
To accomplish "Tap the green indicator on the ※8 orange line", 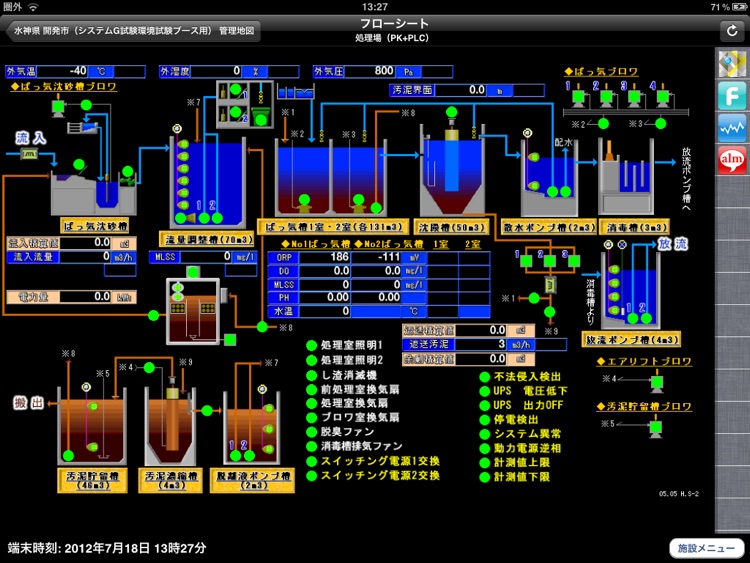I will point(262,327).
